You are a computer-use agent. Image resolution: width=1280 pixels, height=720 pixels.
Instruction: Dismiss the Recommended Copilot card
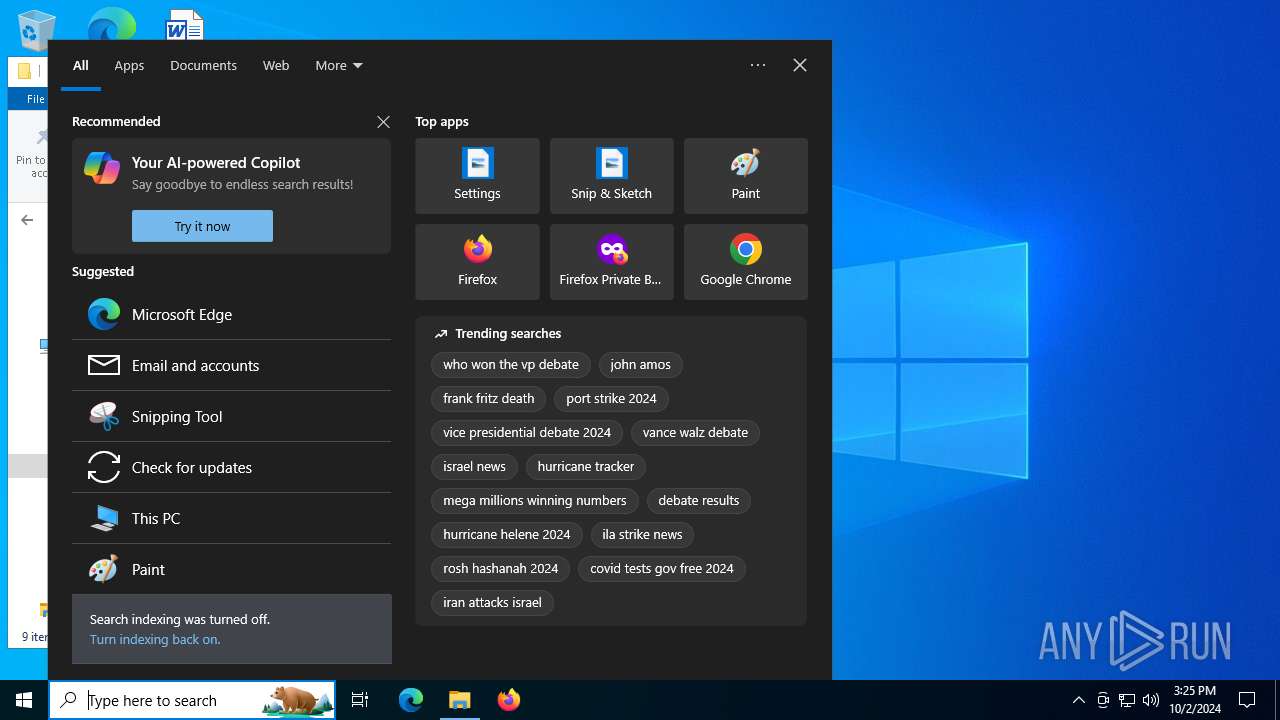pos(383,122)
